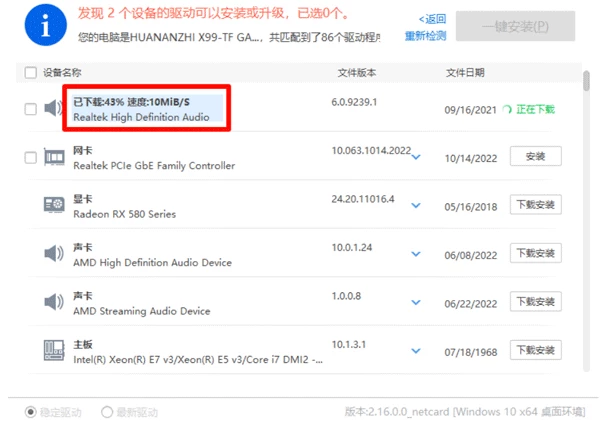Click 安装 for Realtek PCIe GbE controller
Screen dimensions: 600x425
point(536,156)
